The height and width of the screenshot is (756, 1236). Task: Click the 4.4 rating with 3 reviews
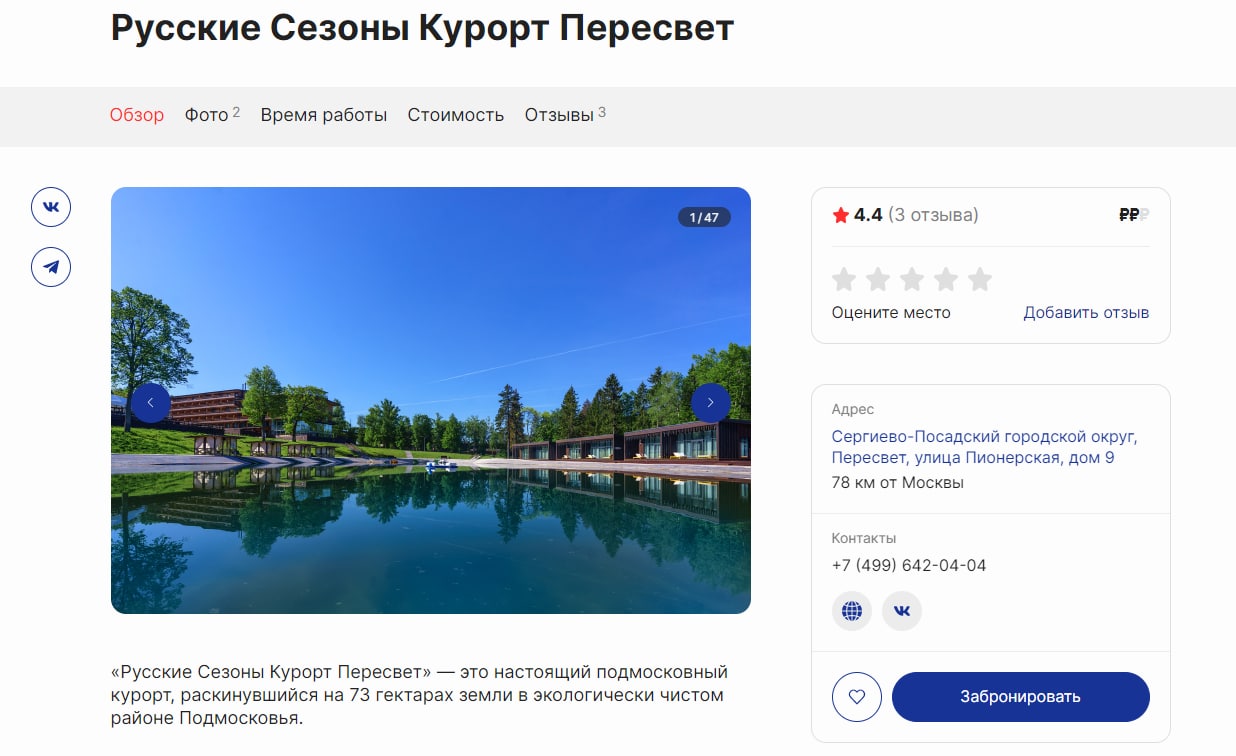tap(906, 215)
